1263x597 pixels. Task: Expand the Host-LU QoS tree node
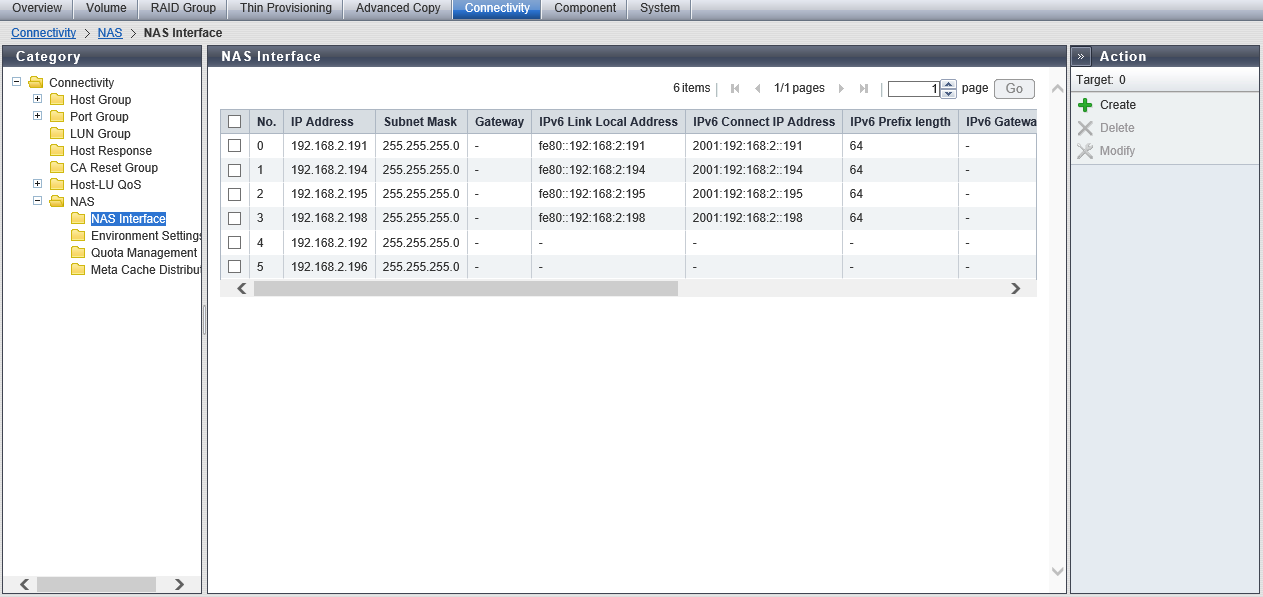point(38,184)
